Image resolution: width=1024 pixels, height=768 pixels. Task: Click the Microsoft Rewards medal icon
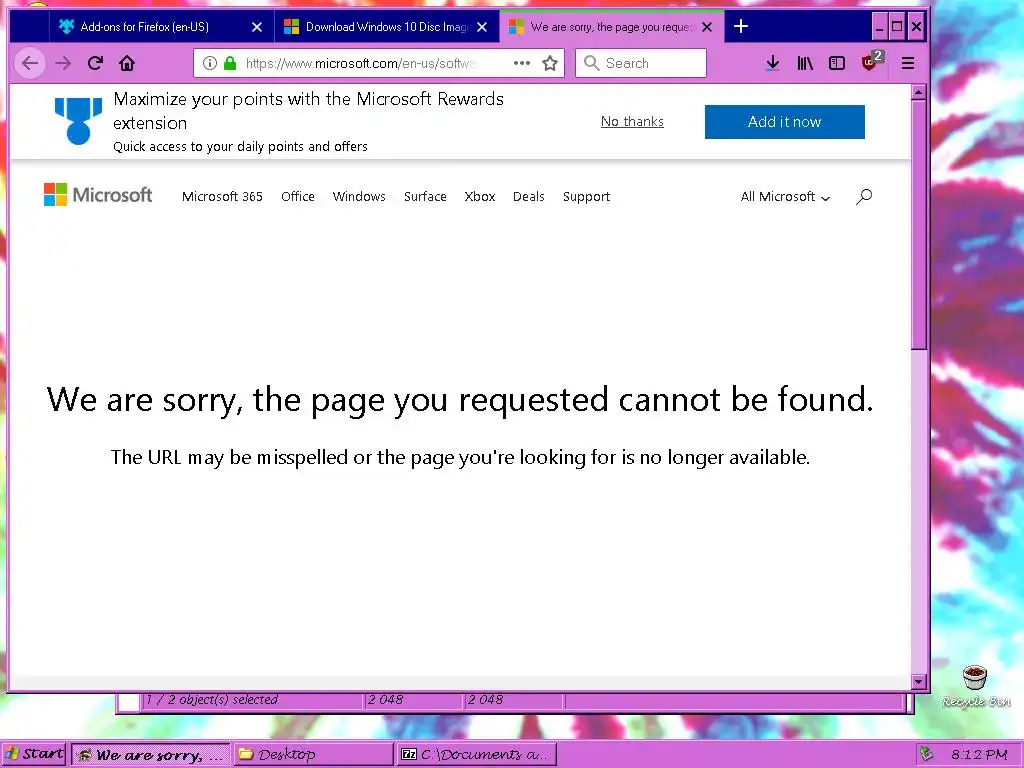(x=78, y=121)
